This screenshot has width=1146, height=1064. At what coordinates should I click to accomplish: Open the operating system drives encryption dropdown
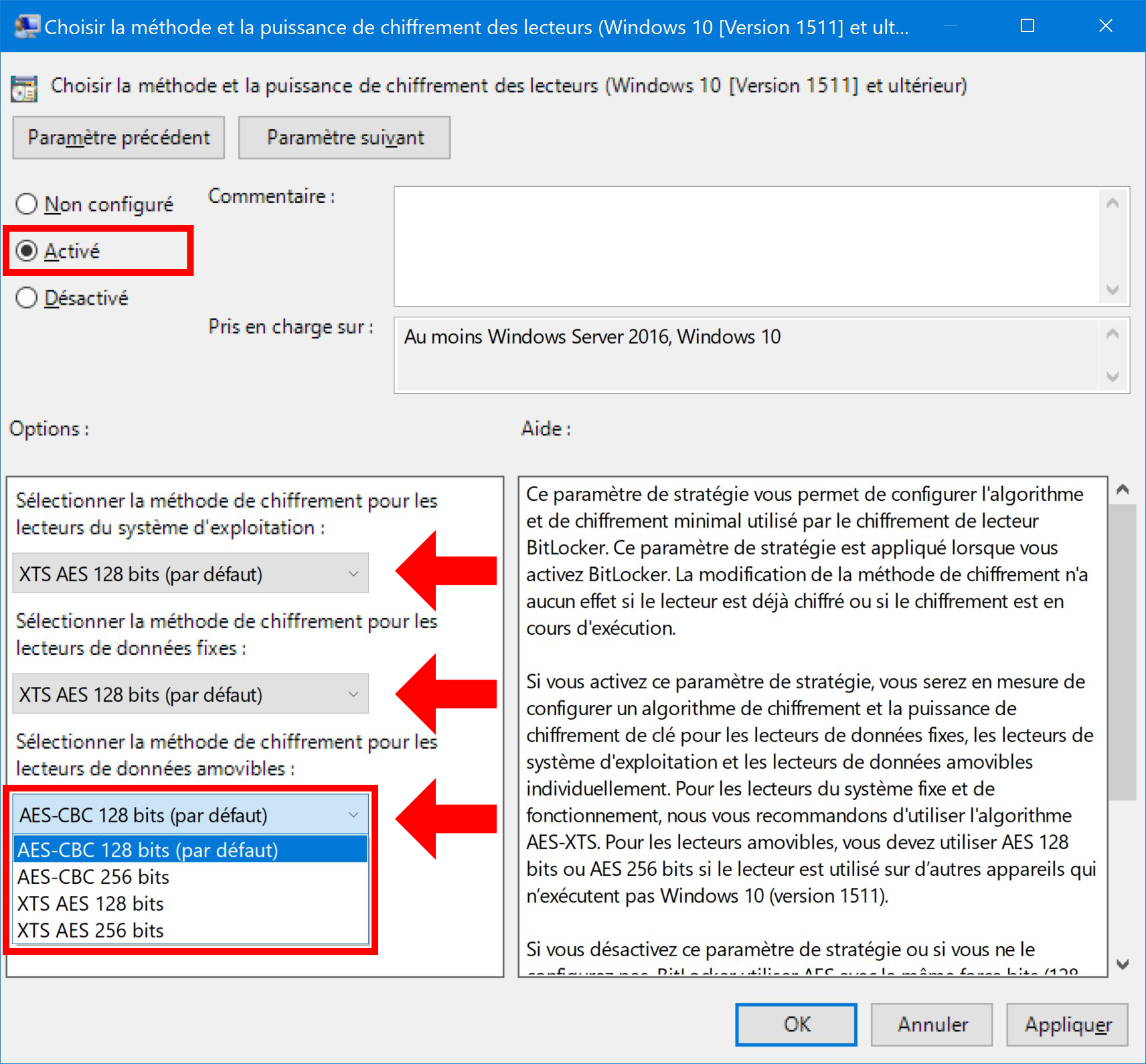point(190,574)
